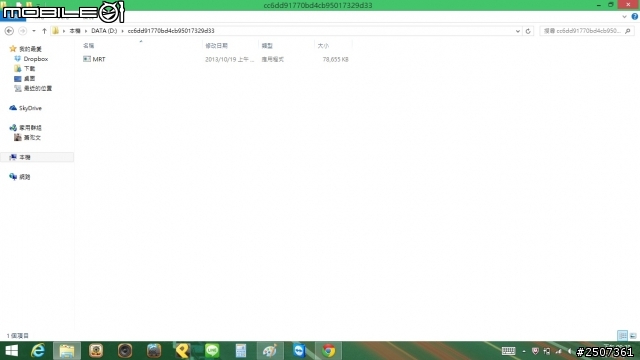Screen dimensions: 640x360
Task: Open TeamViewer from the taskbar
Action: (x=299, y=351)
